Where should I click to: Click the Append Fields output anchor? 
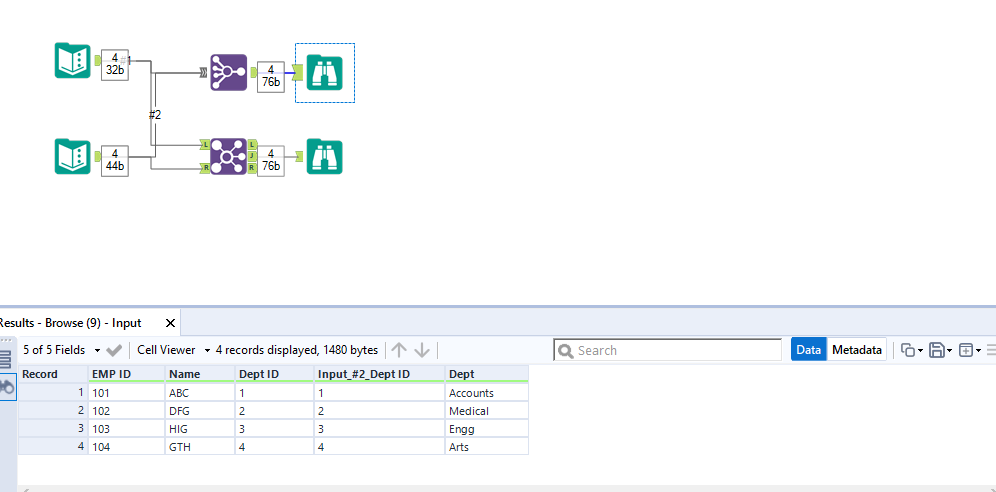point(253,72)
